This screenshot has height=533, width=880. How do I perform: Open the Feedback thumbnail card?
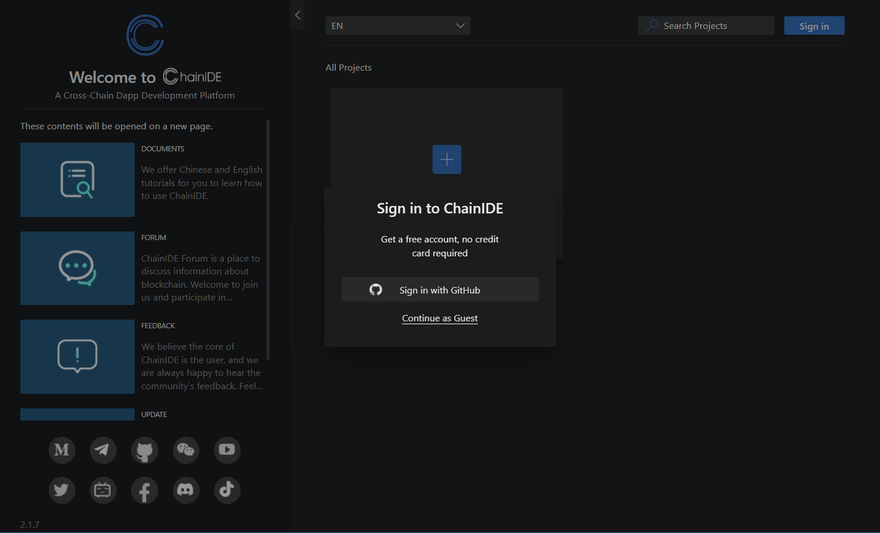77,357
